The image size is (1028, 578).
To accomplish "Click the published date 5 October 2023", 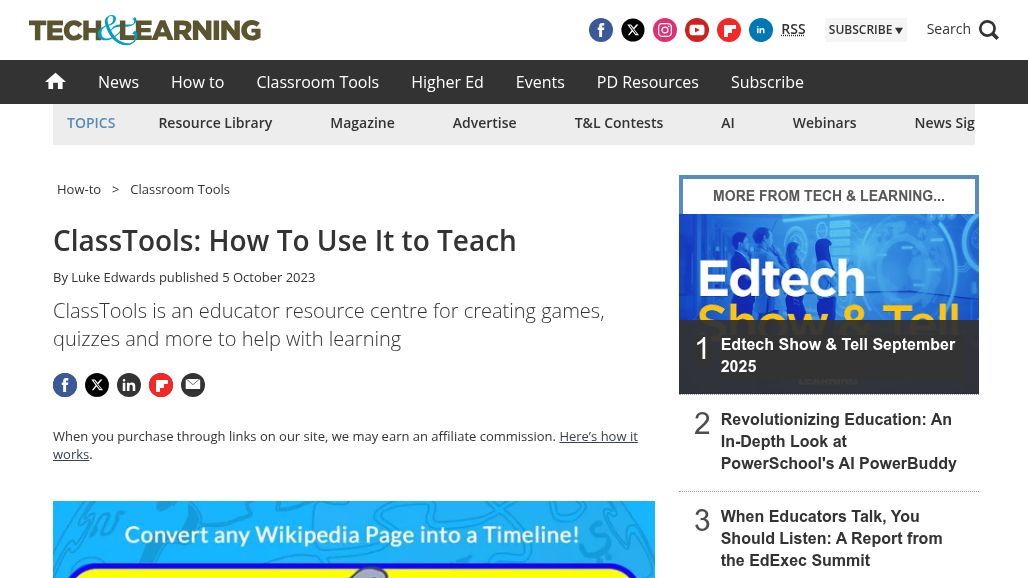I will click(269, 277).
